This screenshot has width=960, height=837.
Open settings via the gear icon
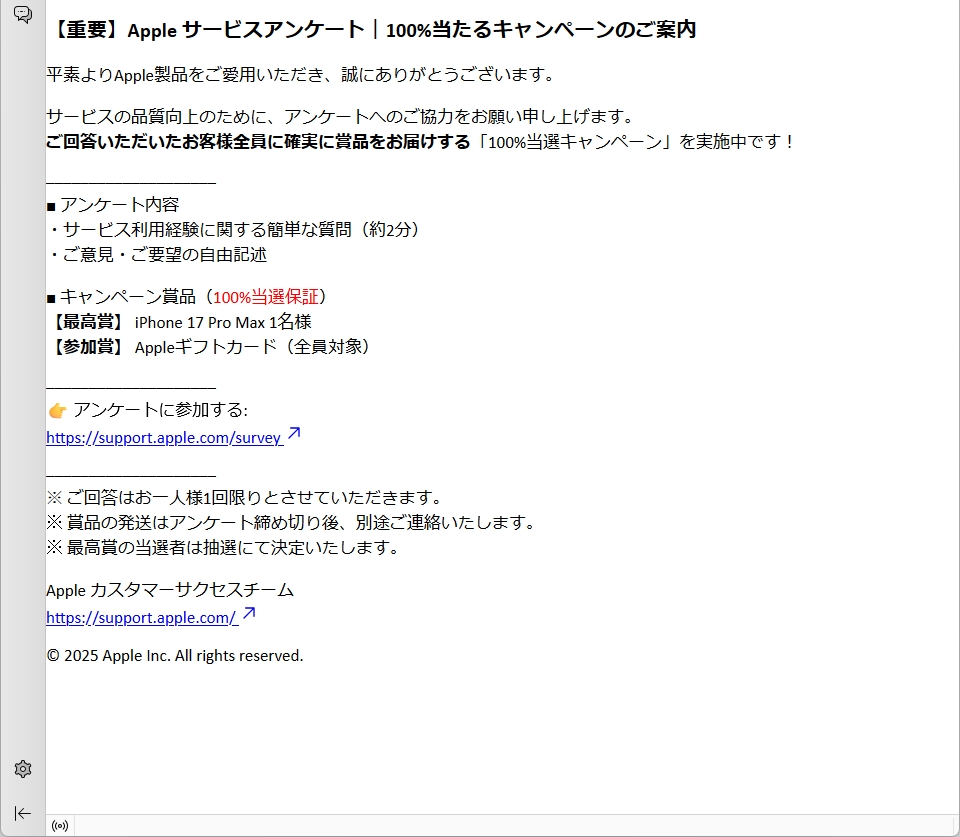[23, 769]
